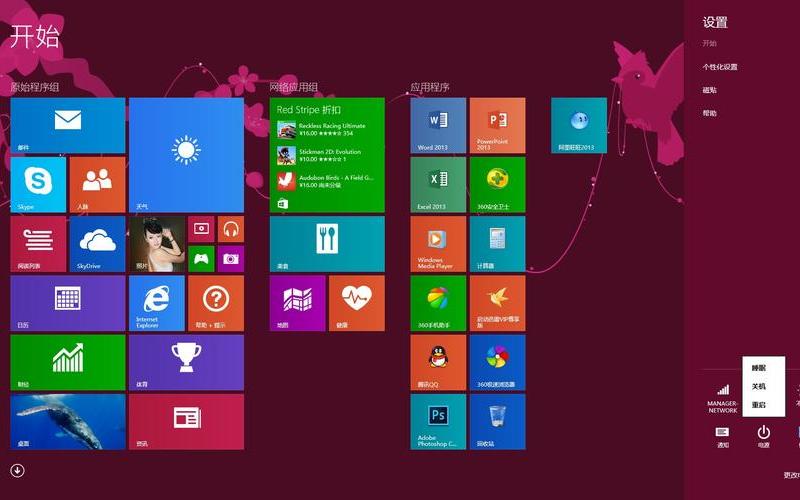This screenshot has height=500, width=800.
Task: Open 磁贴 (Tiles) in Settings pane
Action: tap(709, 90)
